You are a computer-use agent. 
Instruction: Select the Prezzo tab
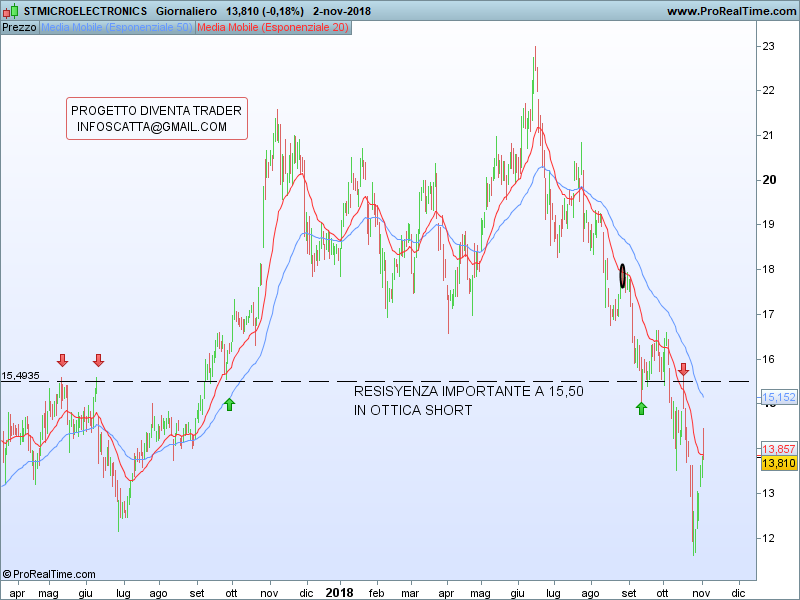tap(19, 27)
